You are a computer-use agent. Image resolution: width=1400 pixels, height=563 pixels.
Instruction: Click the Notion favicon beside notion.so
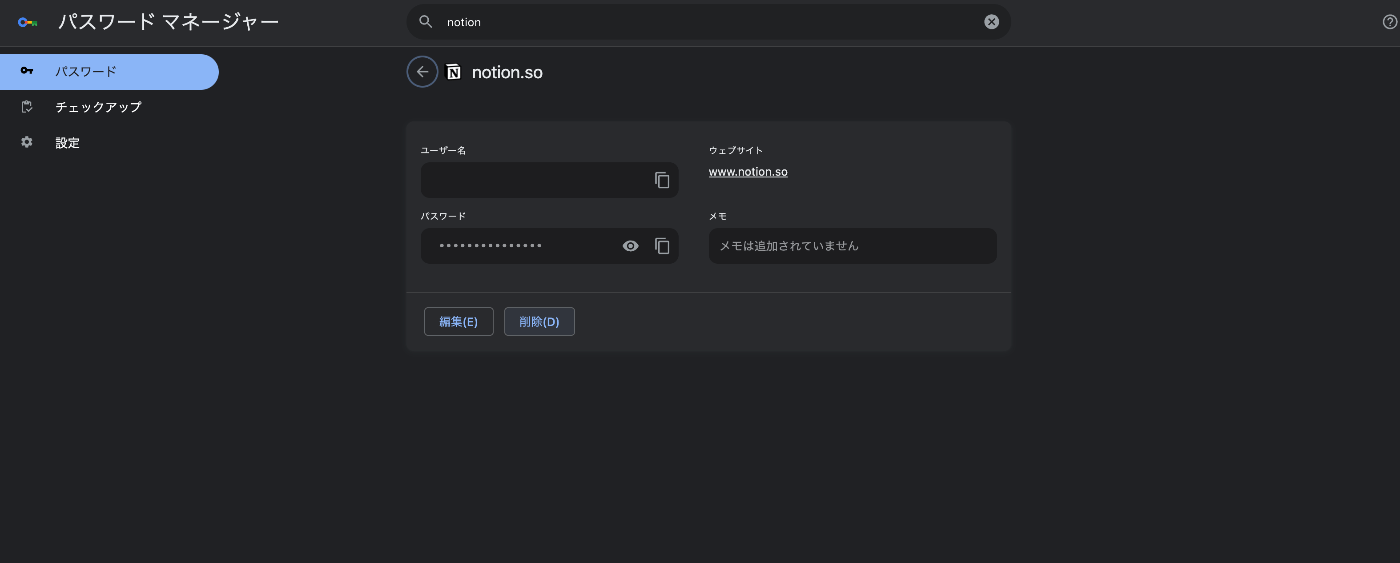click(x=454, y=72)
